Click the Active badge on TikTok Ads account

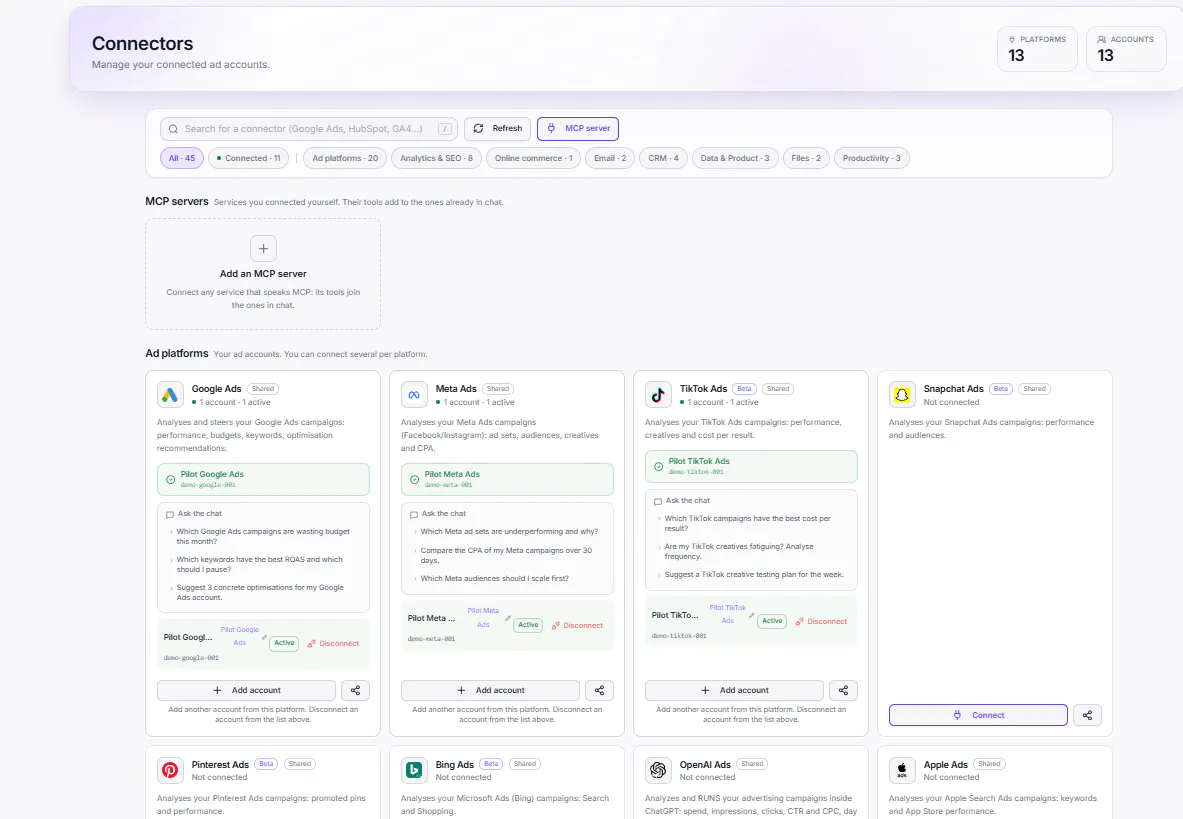click(x=772, y=621)
